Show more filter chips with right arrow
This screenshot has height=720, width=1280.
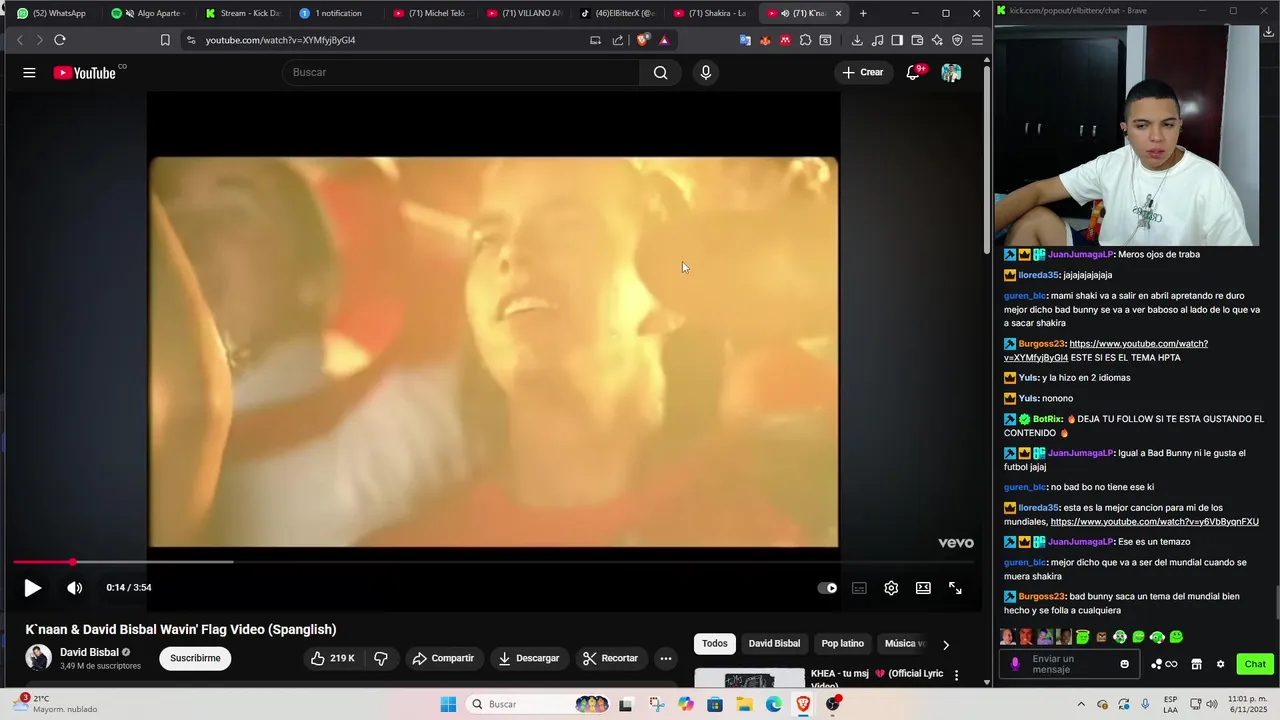click(946, 645)
